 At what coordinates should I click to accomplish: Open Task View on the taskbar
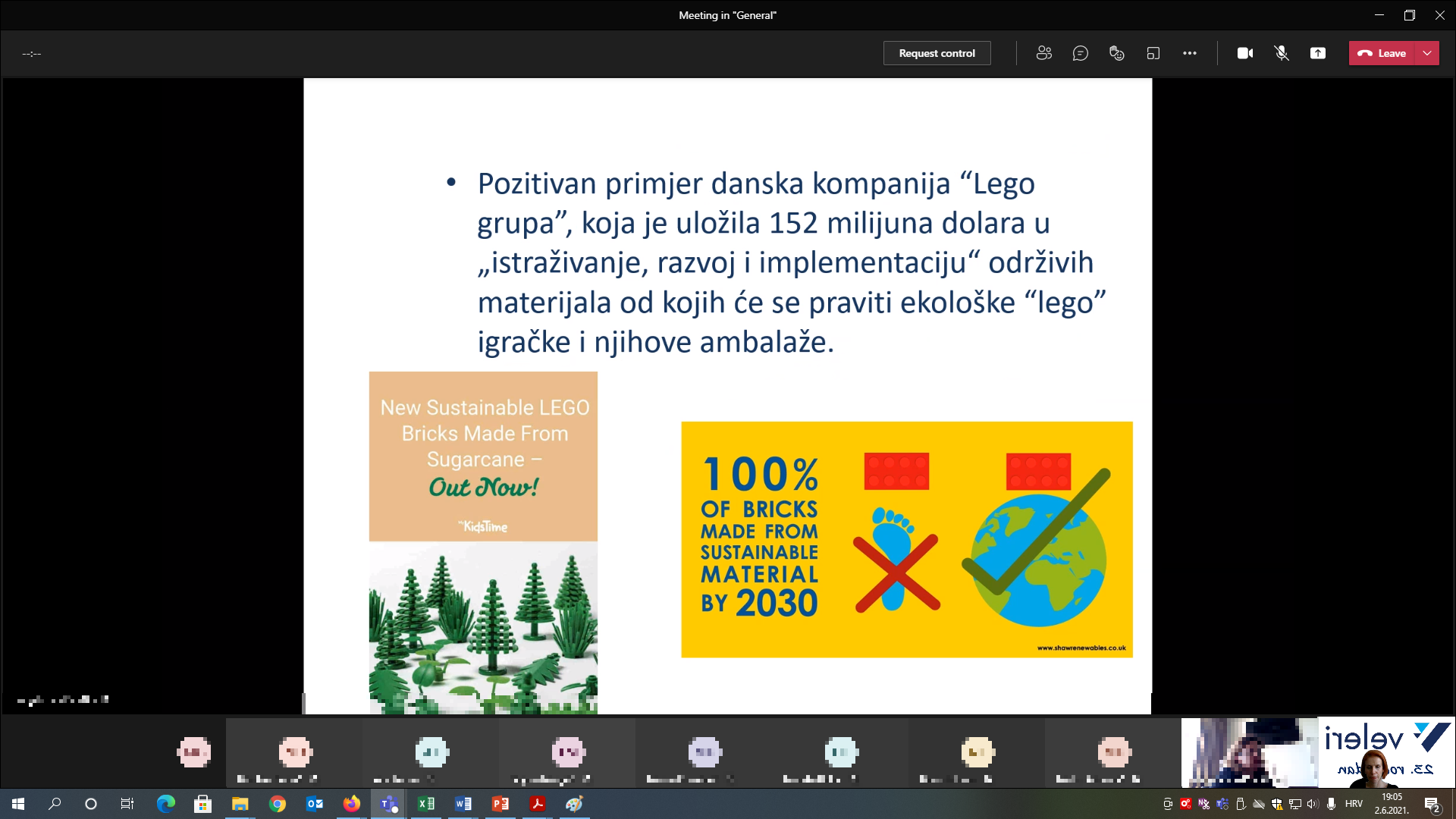point(127,804)
